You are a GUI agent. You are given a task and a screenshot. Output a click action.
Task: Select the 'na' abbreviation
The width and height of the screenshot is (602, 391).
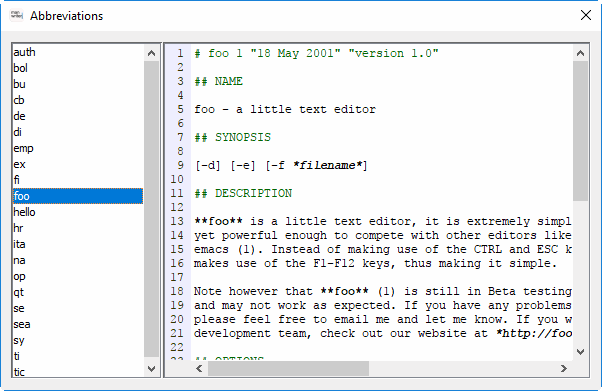coord(78,260)
